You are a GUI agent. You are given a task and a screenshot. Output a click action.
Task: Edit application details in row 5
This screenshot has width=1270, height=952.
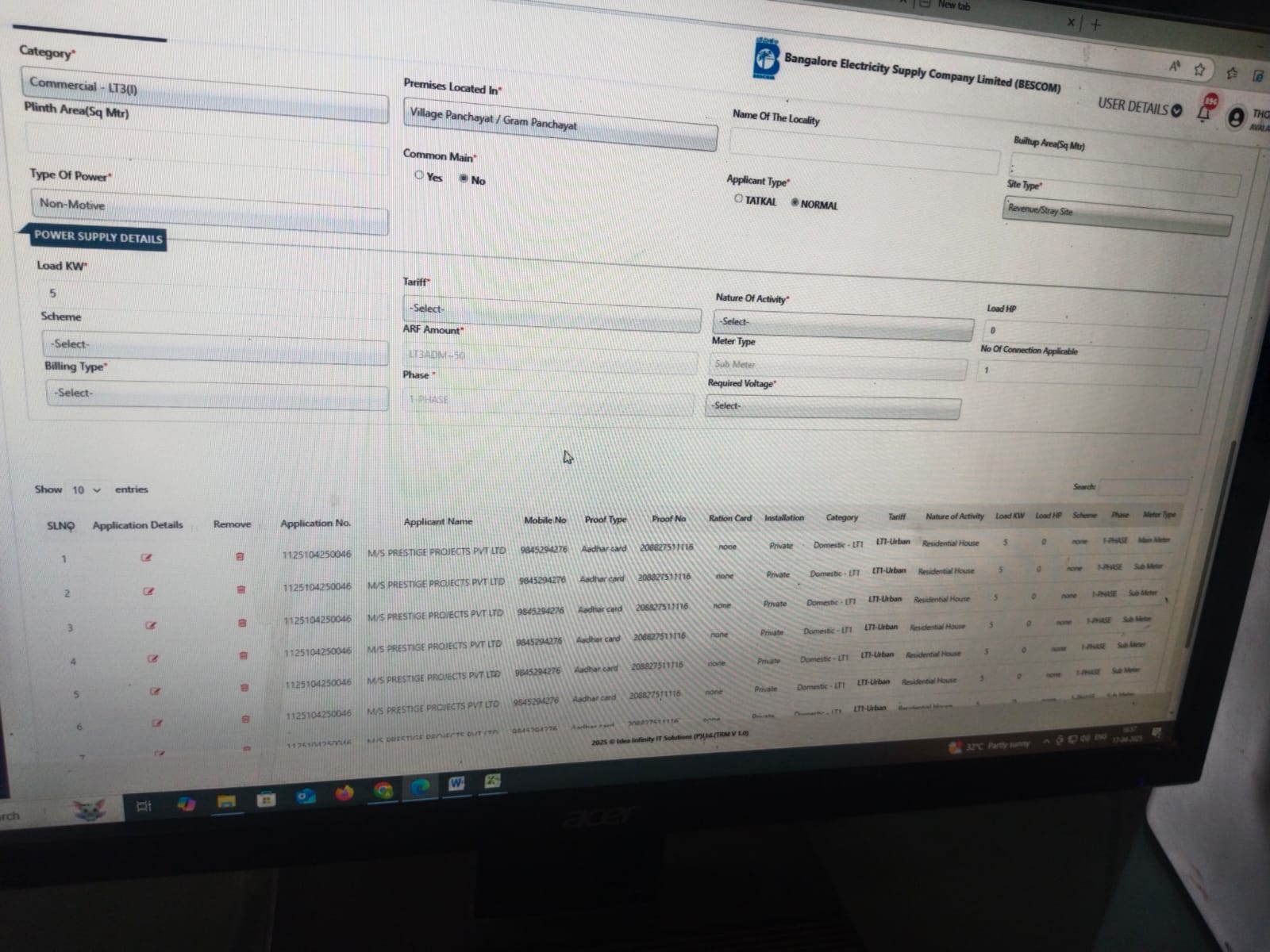point(155,691)
